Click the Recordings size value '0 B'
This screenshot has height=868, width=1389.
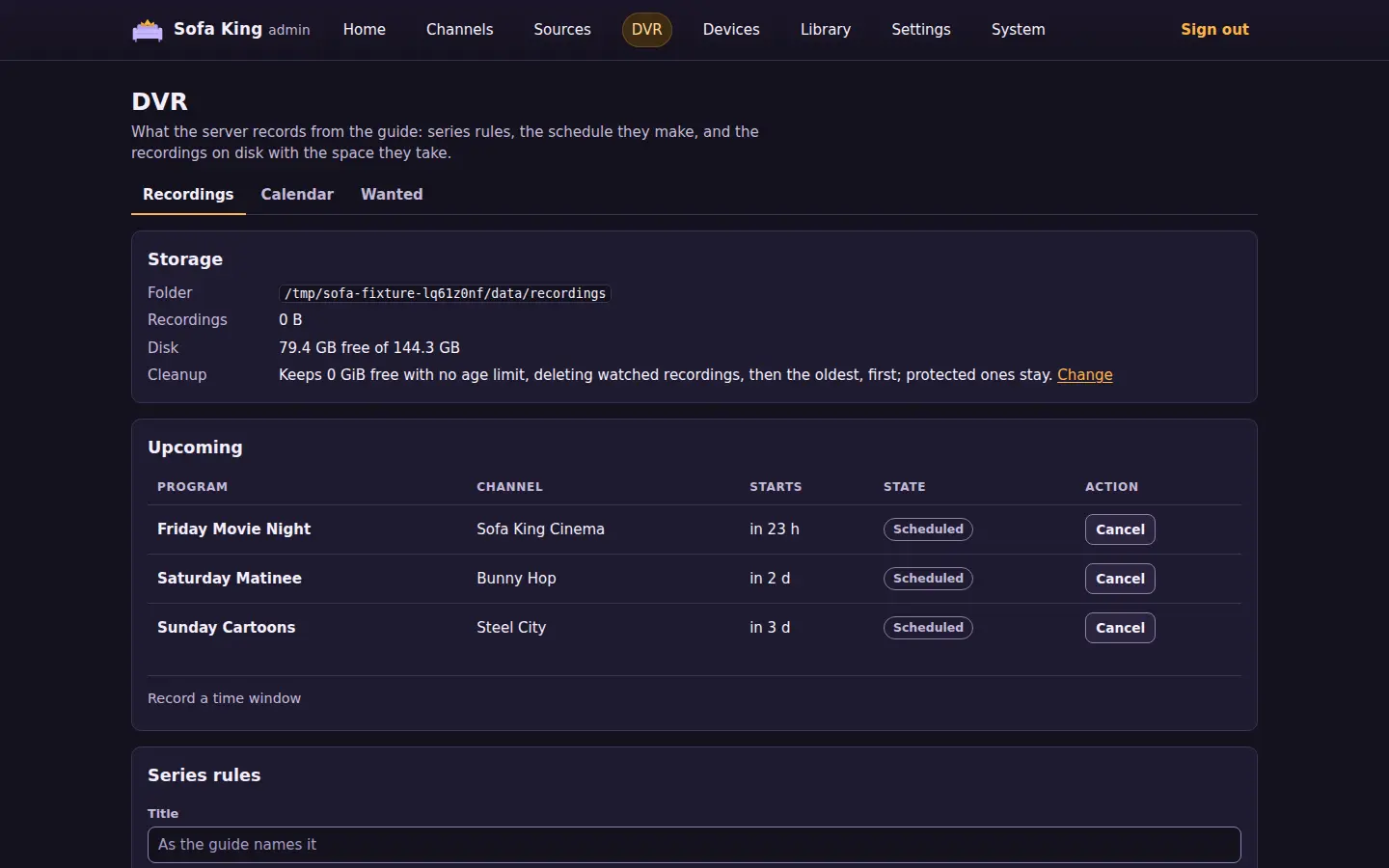pos(290,320)
